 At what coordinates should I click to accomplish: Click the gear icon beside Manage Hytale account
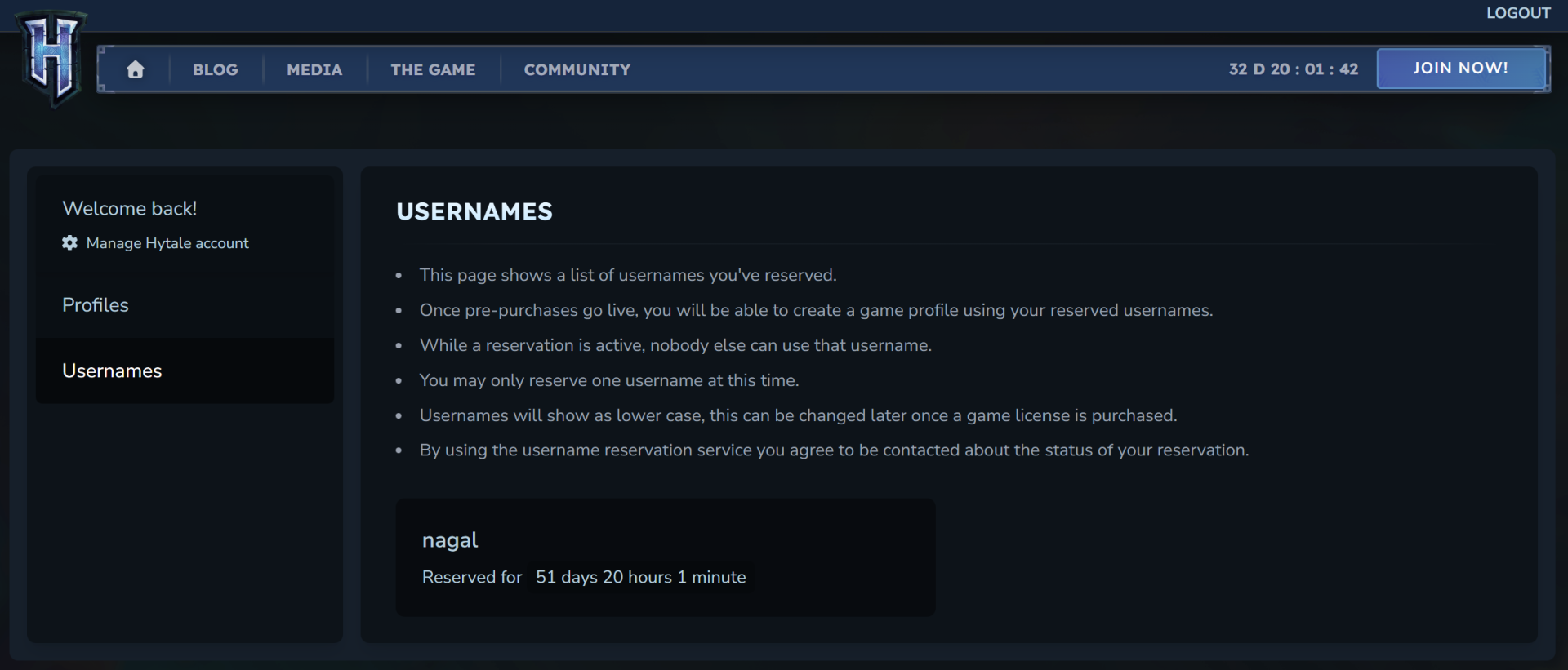70,243
